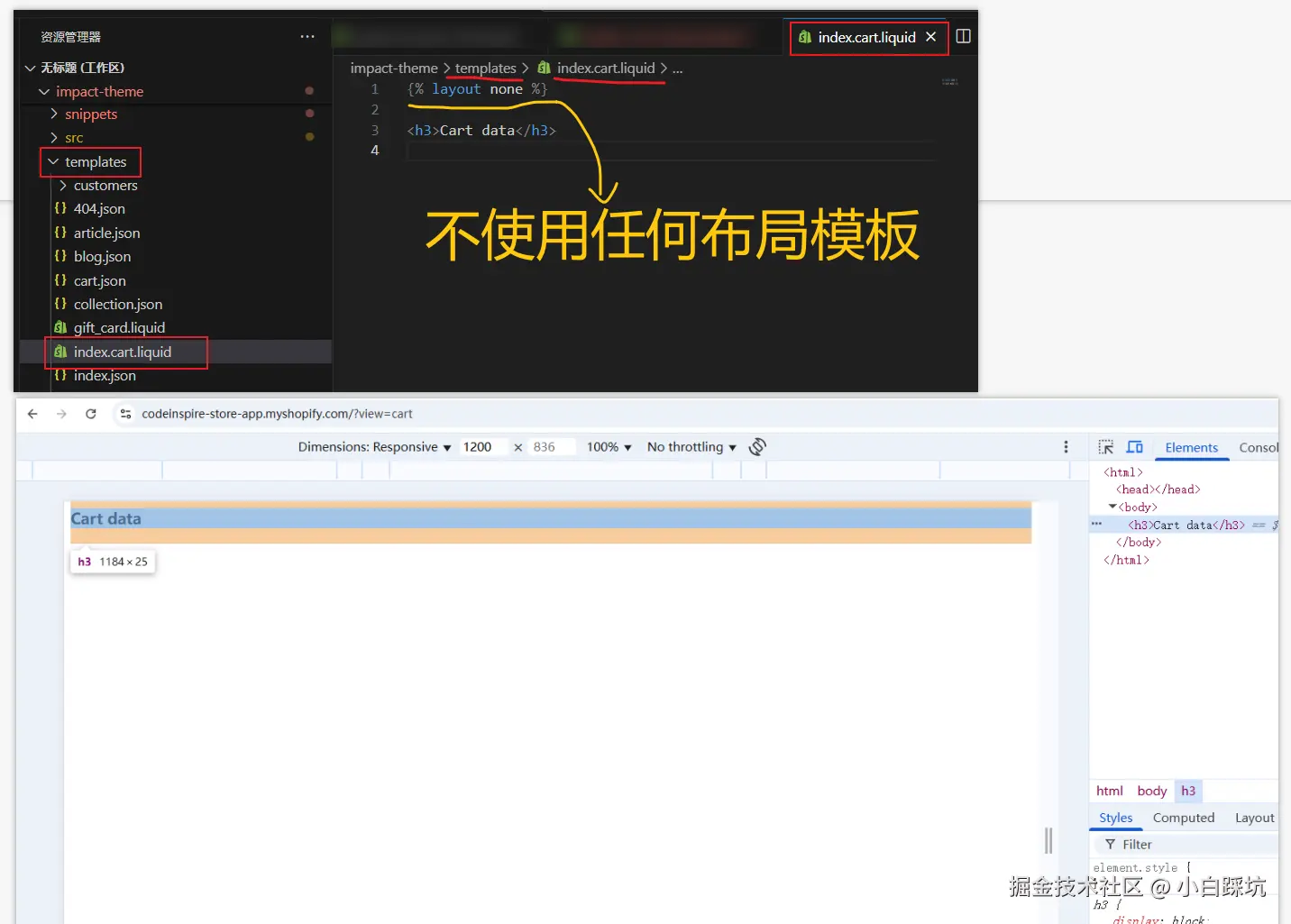The image size is (1291, 924).
Task: Open cart.json in explorer
Action: click(99, 280)
